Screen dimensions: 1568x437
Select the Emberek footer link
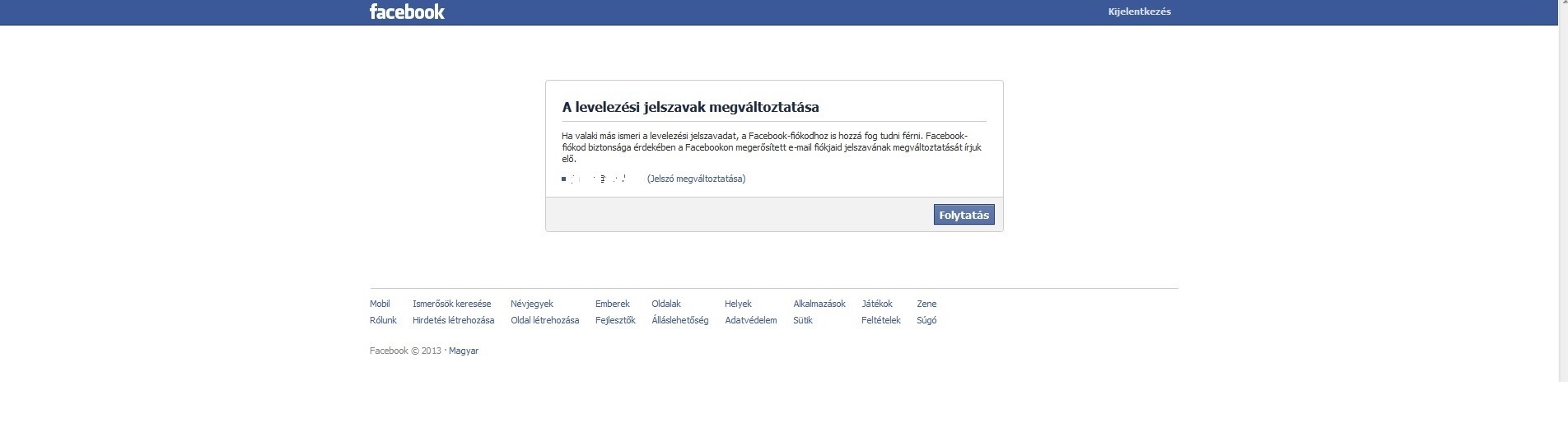coord(612,304)
